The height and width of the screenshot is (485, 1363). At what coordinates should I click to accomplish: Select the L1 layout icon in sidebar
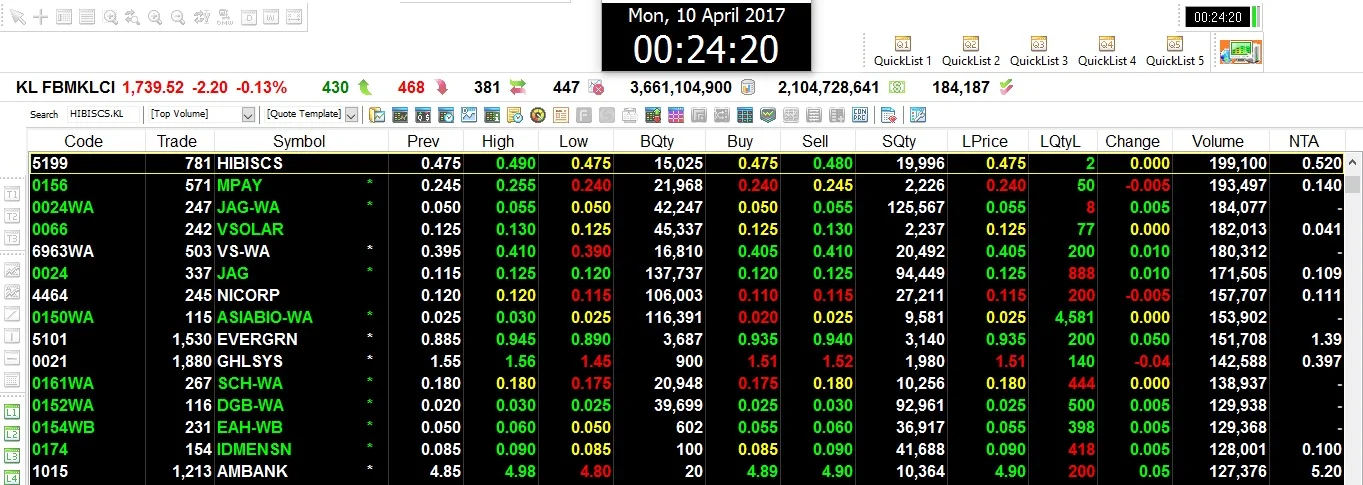(x=13, y=412)
